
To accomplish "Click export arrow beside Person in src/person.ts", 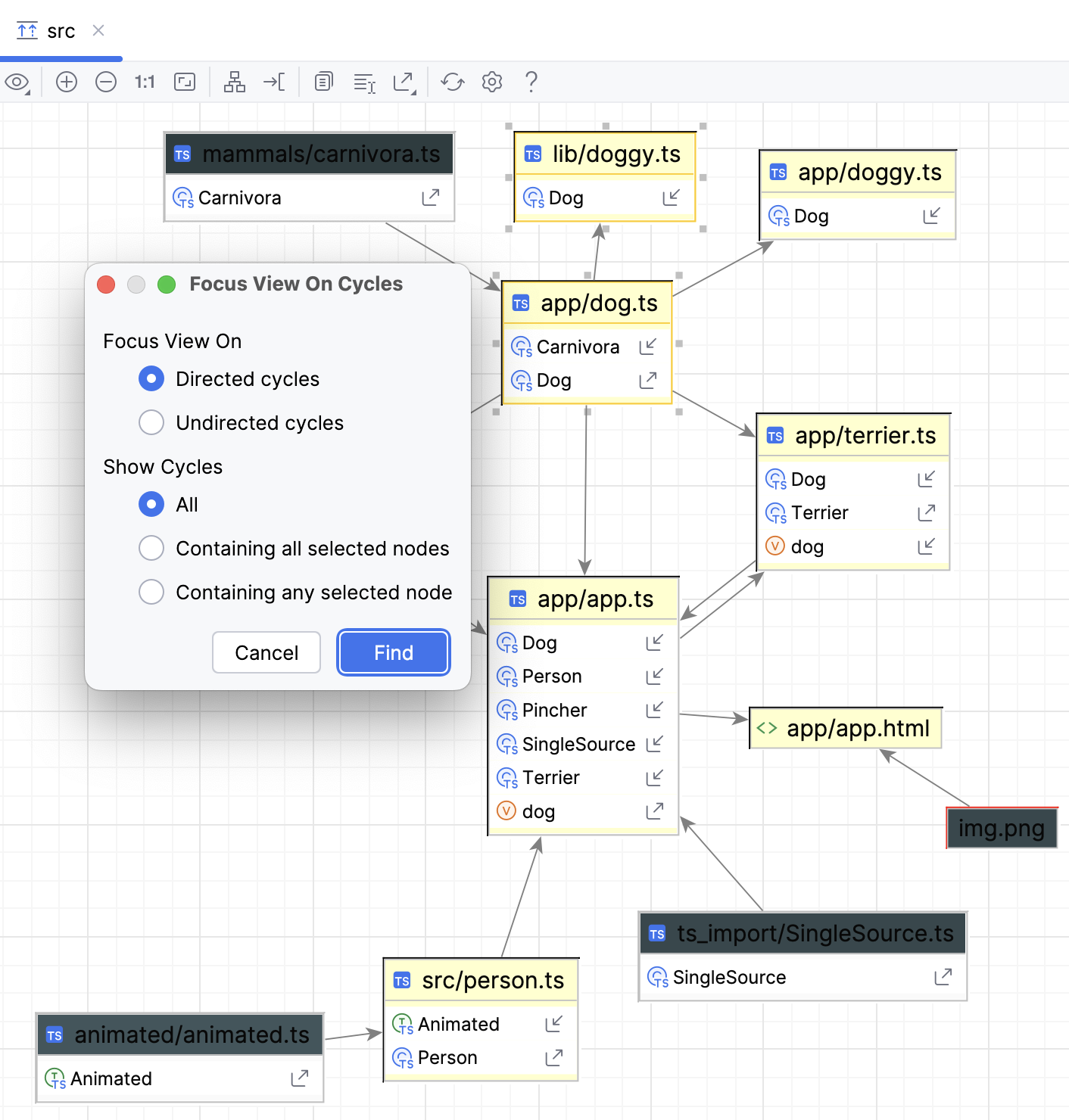I will point(553,1057).
